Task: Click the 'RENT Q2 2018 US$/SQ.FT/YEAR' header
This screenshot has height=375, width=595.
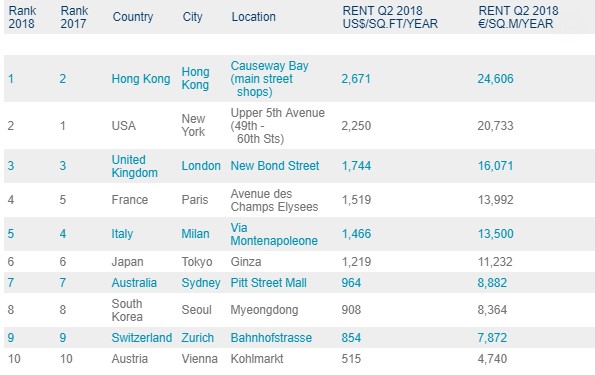Action: [x=390, y=17]
